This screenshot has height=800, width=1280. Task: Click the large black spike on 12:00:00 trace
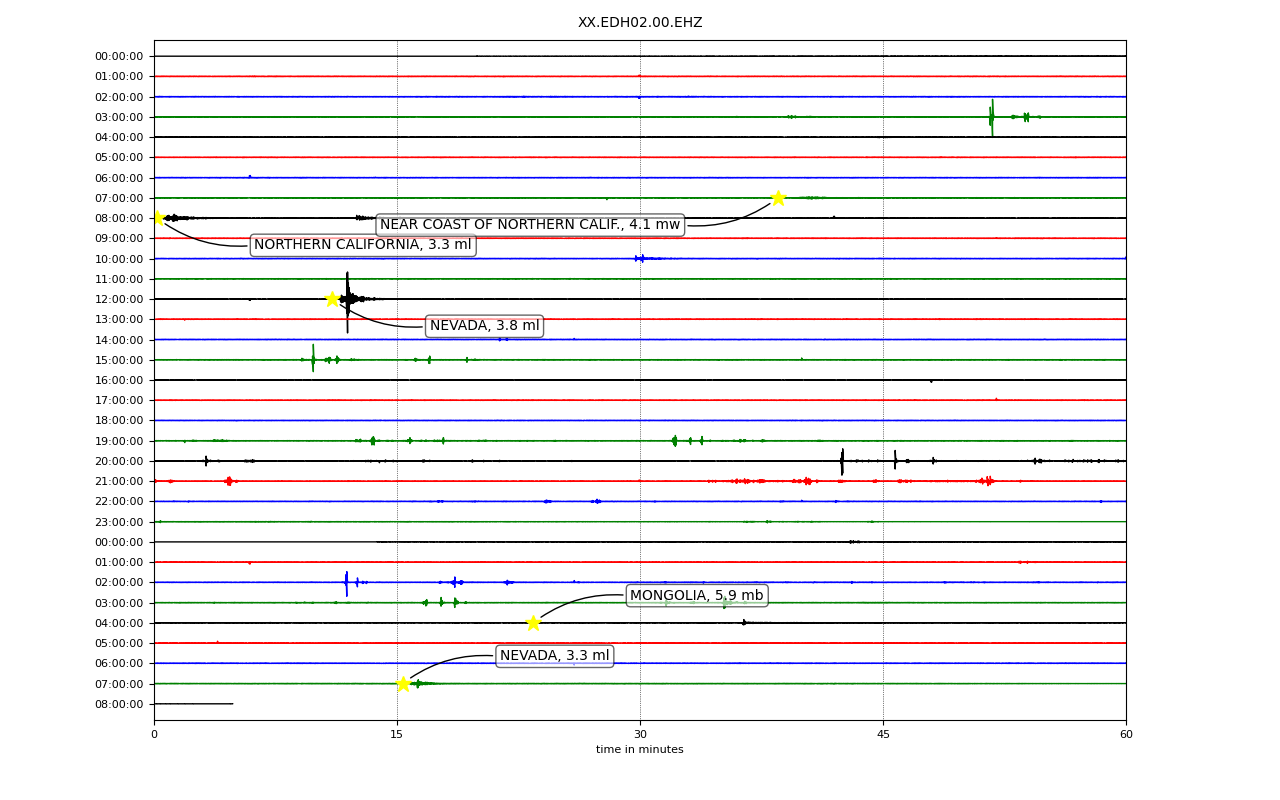[x=347, y=302]
